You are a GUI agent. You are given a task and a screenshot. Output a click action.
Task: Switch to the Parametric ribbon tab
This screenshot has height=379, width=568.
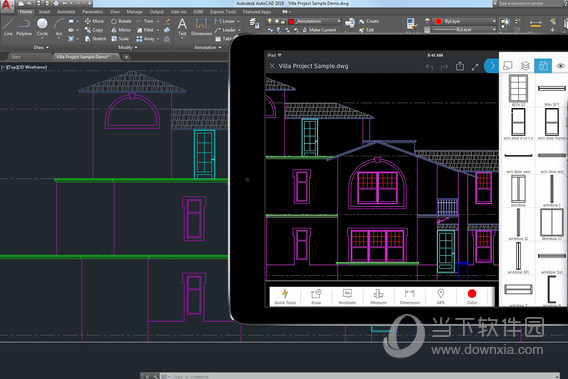pyautogui.click(x=93, y=12)
